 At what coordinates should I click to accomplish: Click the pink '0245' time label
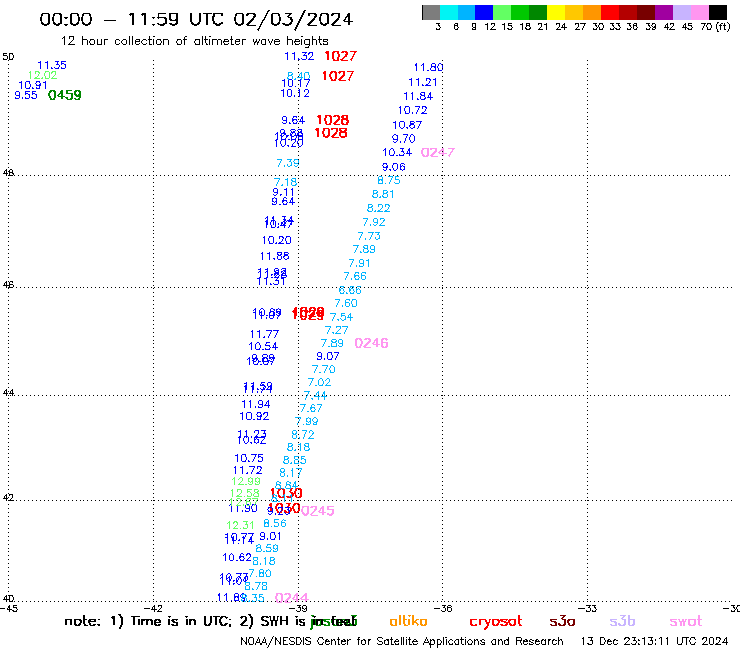click(x=318, y=511)
